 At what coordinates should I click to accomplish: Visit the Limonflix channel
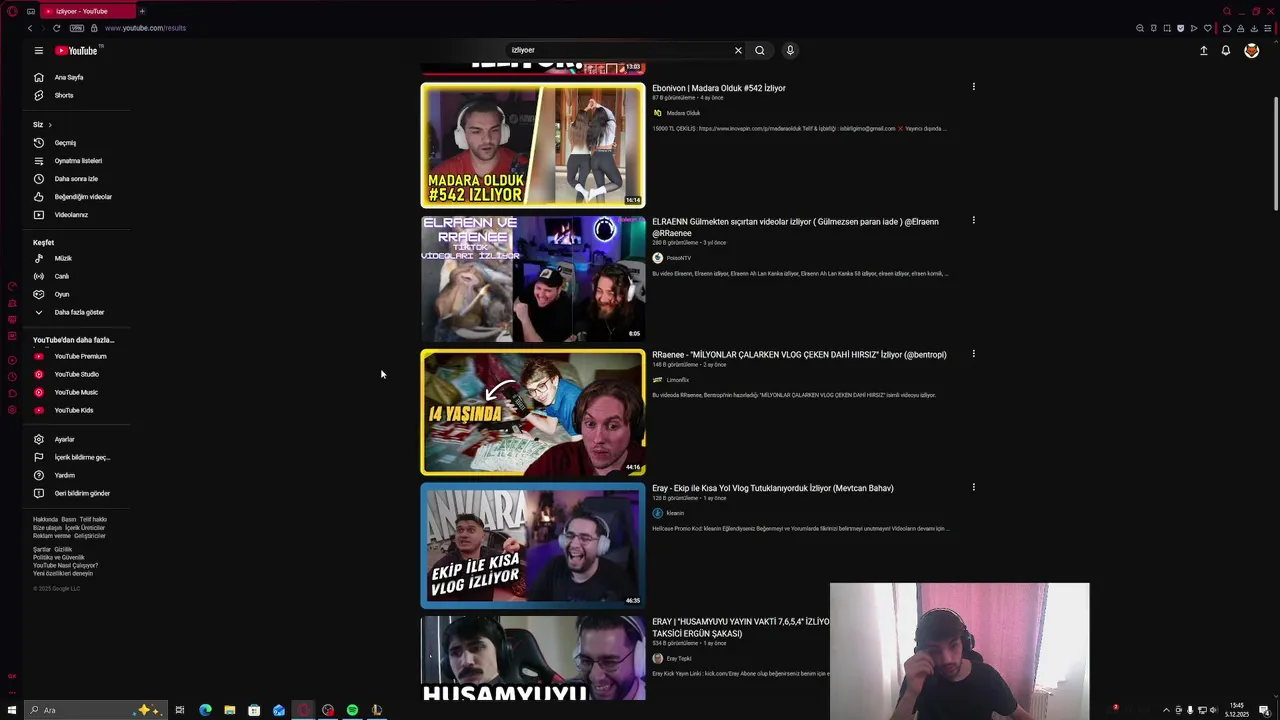(x=678, y=380)
